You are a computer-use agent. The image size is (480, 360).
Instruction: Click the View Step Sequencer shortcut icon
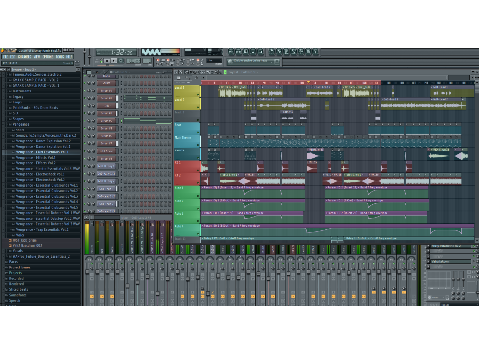point(239,52)
